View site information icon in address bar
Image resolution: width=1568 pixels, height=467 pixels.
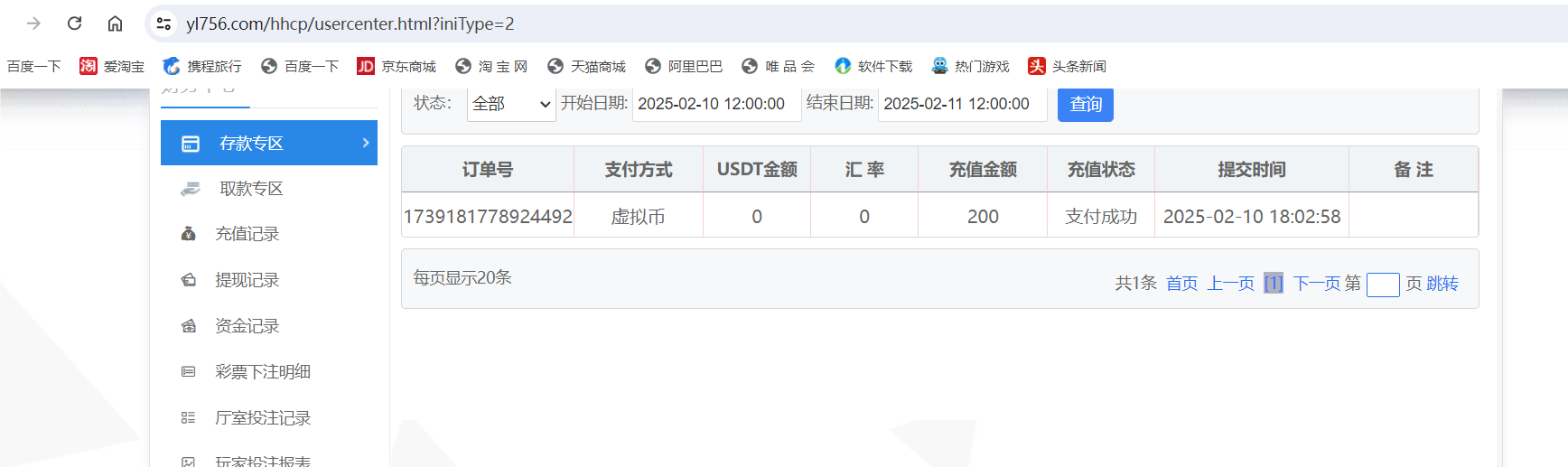pyautogui.click(x=163, y=23)
